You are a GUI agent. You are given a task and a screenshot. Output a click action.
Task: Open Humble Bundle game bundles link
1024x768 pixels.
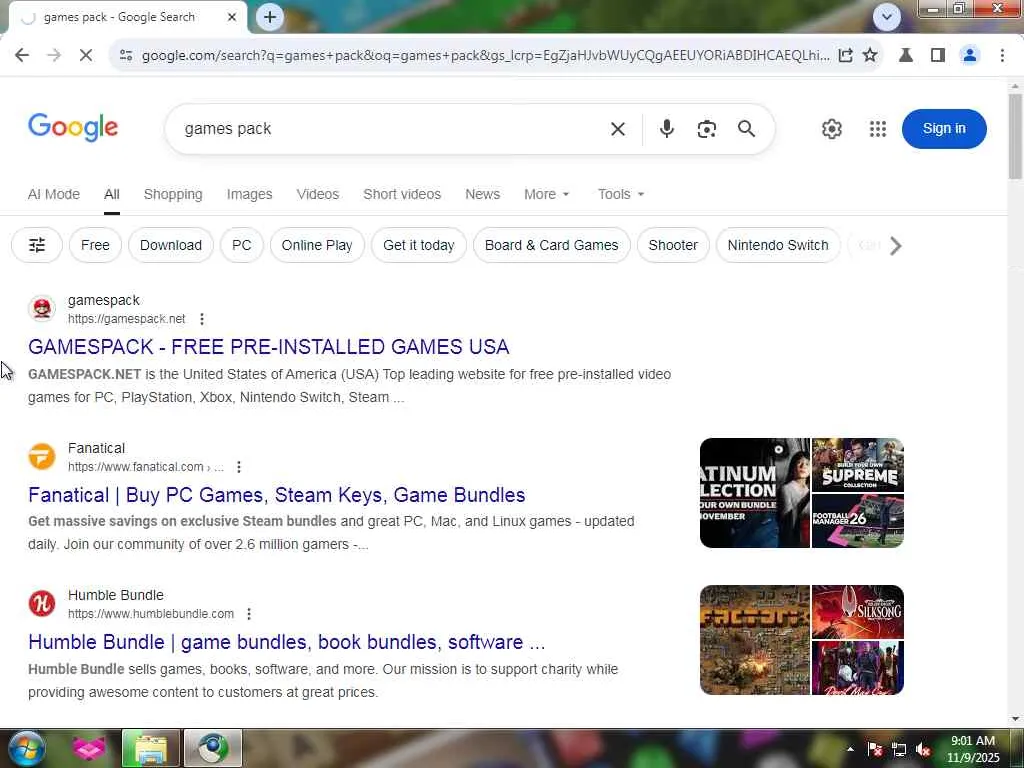tap(286, 642)
